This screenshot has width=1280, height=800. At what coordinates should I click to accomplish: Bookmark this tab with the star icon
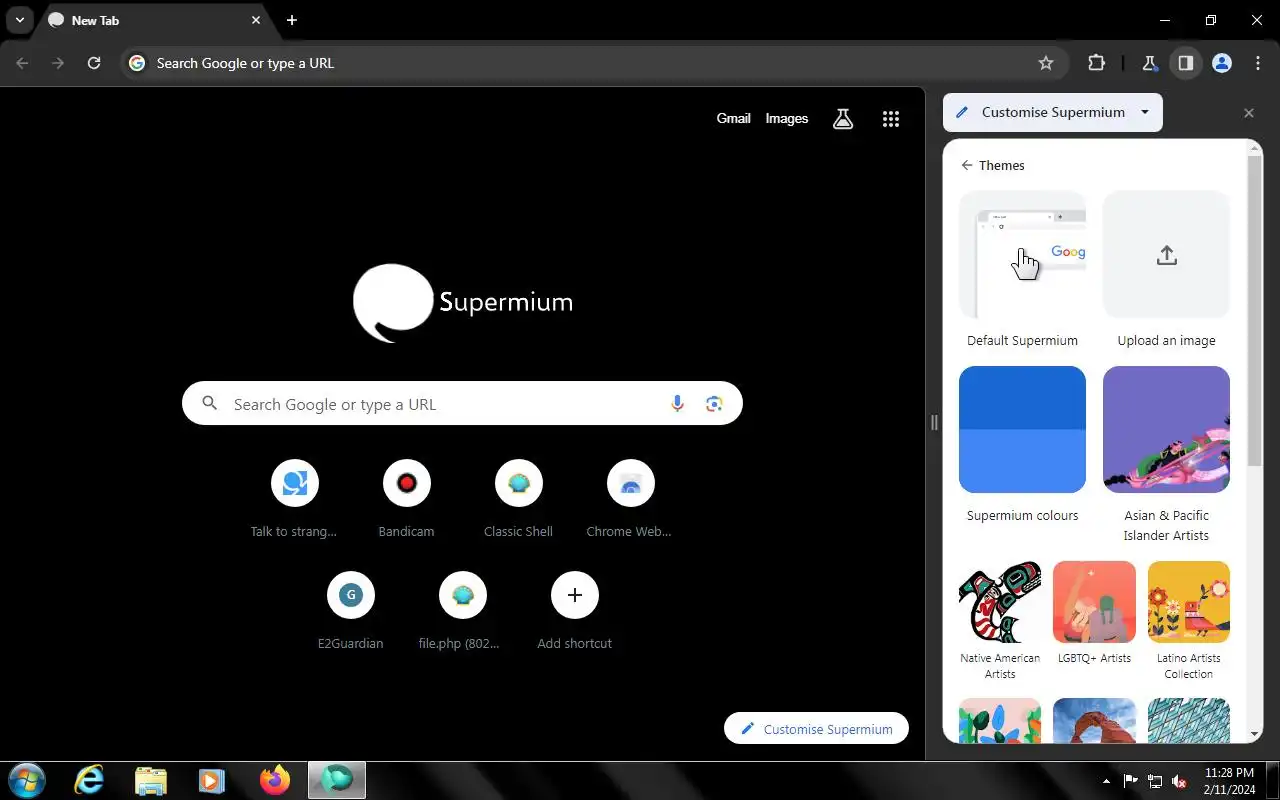(x=1046, y=63)
